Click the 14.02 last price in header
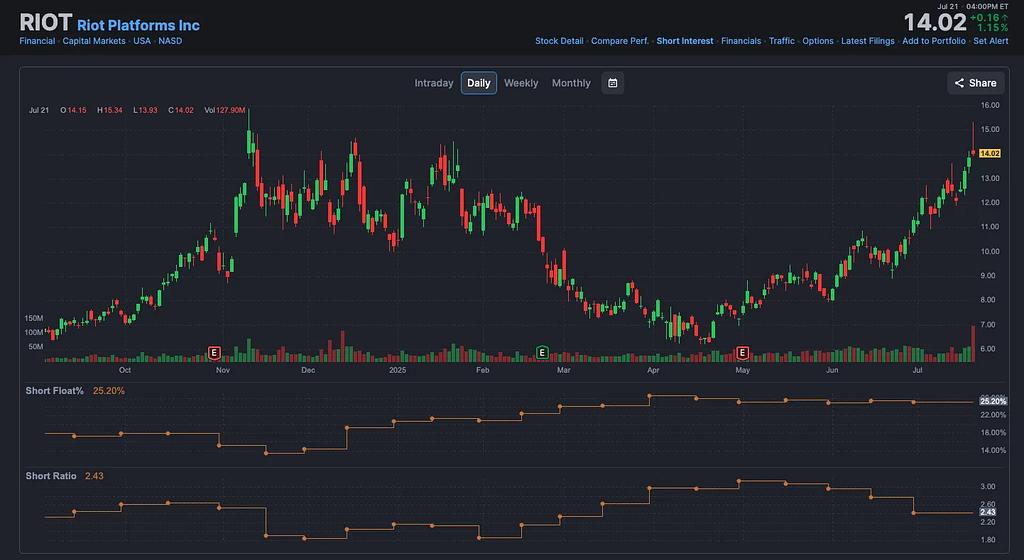 tap(935, 23)
